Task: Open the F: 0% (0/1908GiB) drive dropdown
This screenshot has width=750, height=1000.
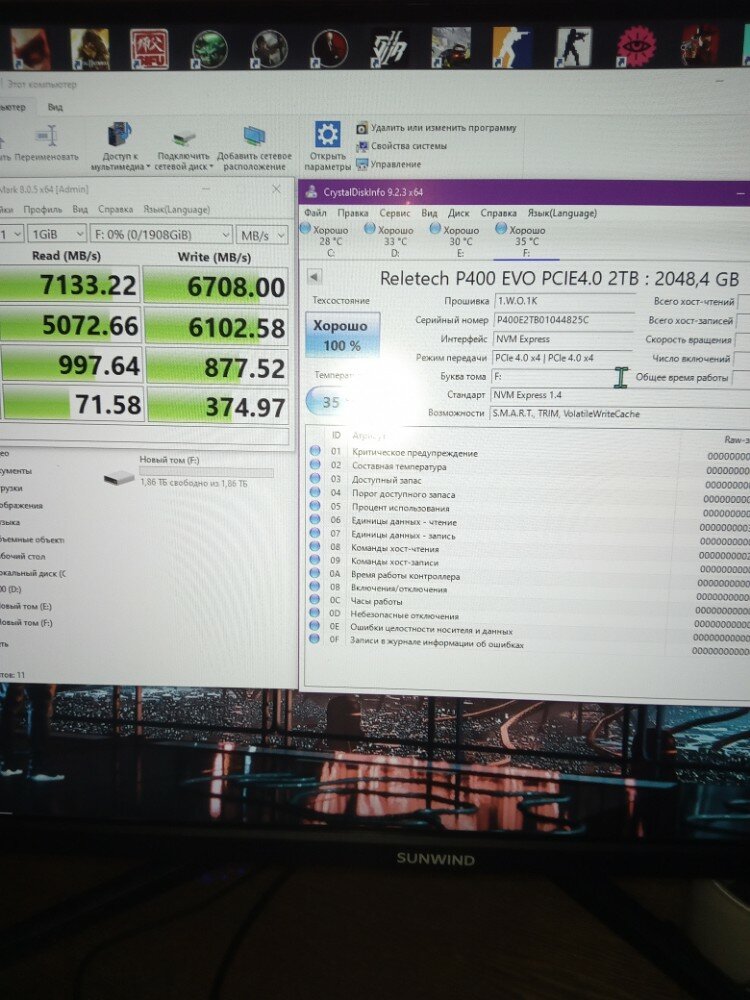Action: (x=161, y=235)
